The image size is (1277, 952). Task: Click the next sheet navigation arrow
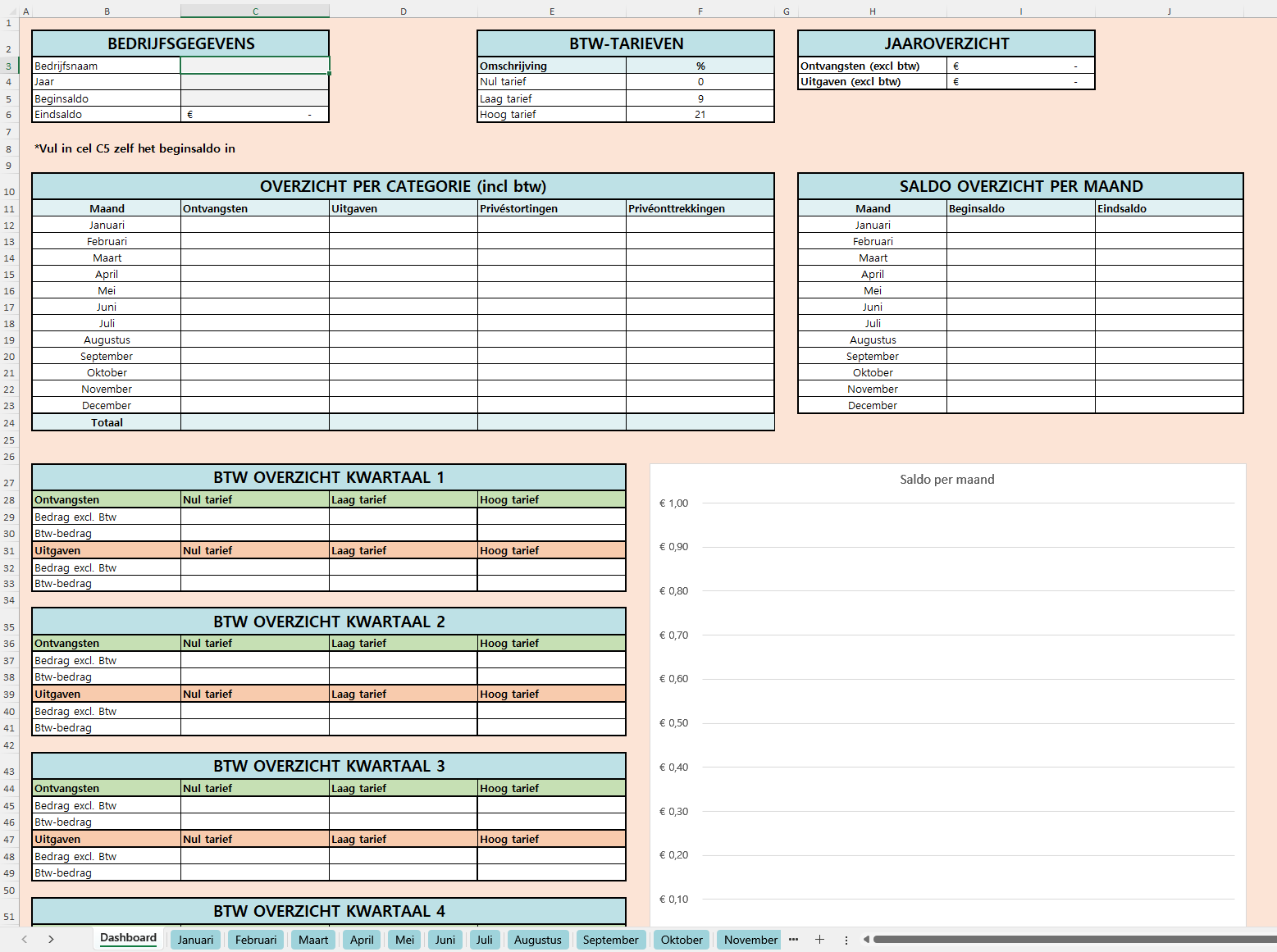(51, 940)
